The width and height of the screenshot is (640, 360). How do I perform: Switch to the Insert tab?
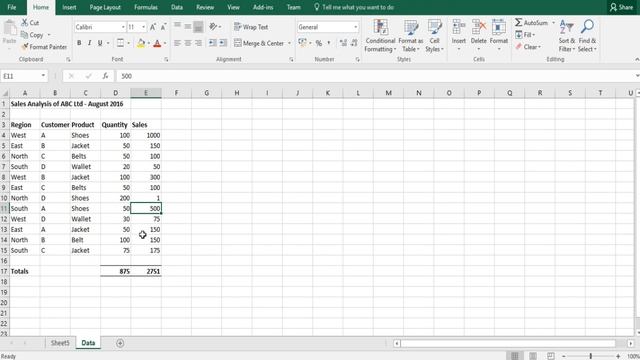[69, 7]
